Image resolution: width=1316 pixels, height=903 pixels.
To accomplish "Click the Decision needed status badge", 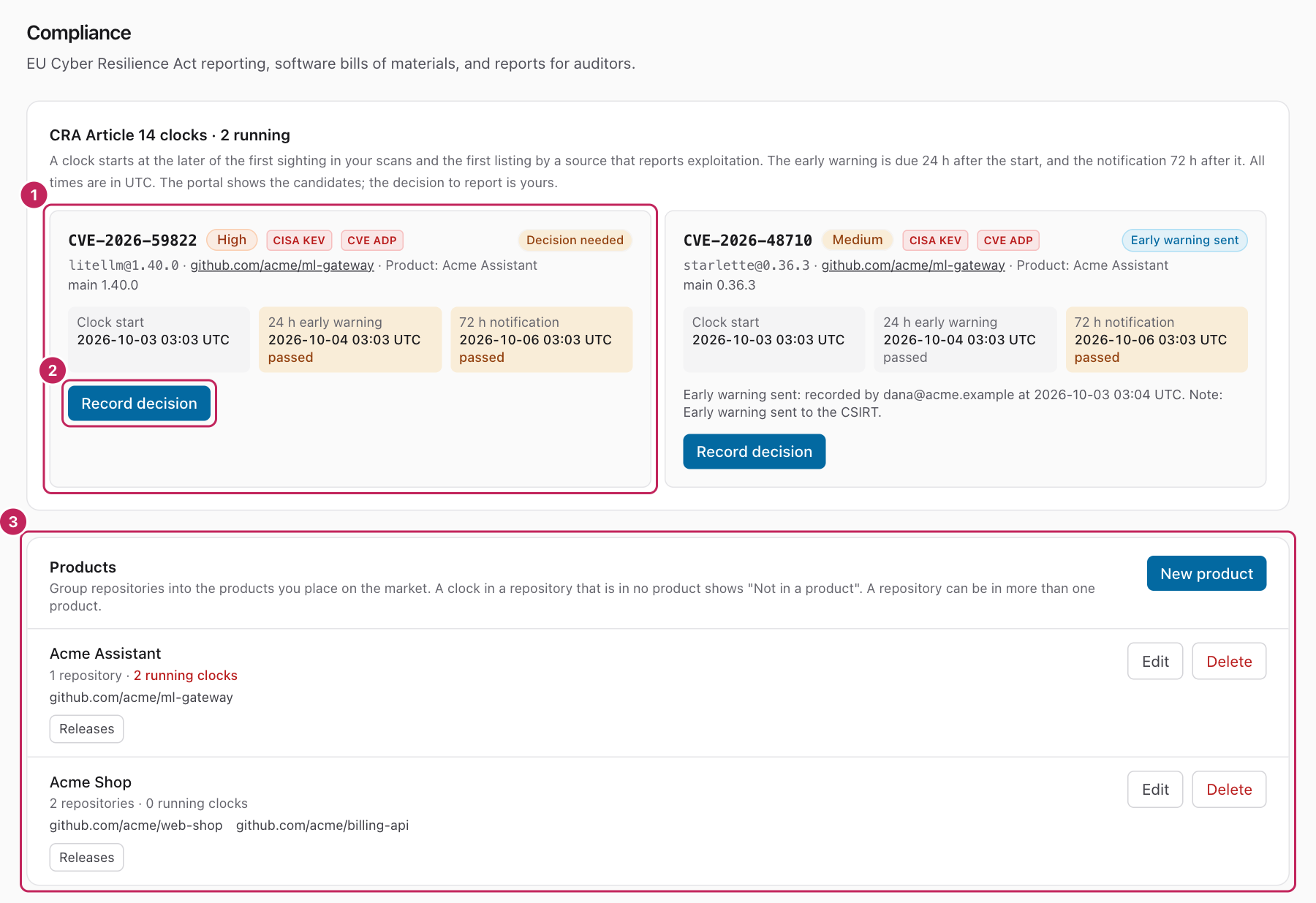I will tap(575, 241).
